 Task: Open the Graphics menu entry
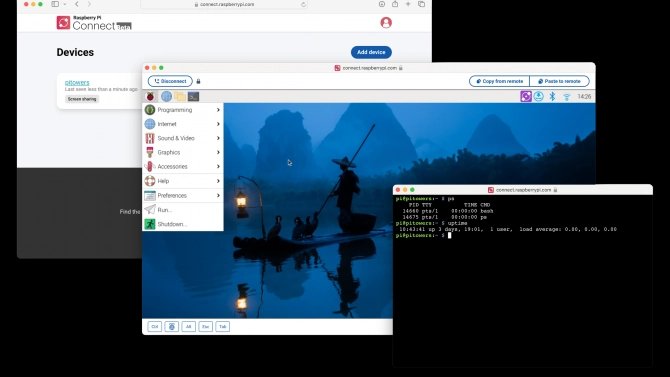[x=182, y=152]
